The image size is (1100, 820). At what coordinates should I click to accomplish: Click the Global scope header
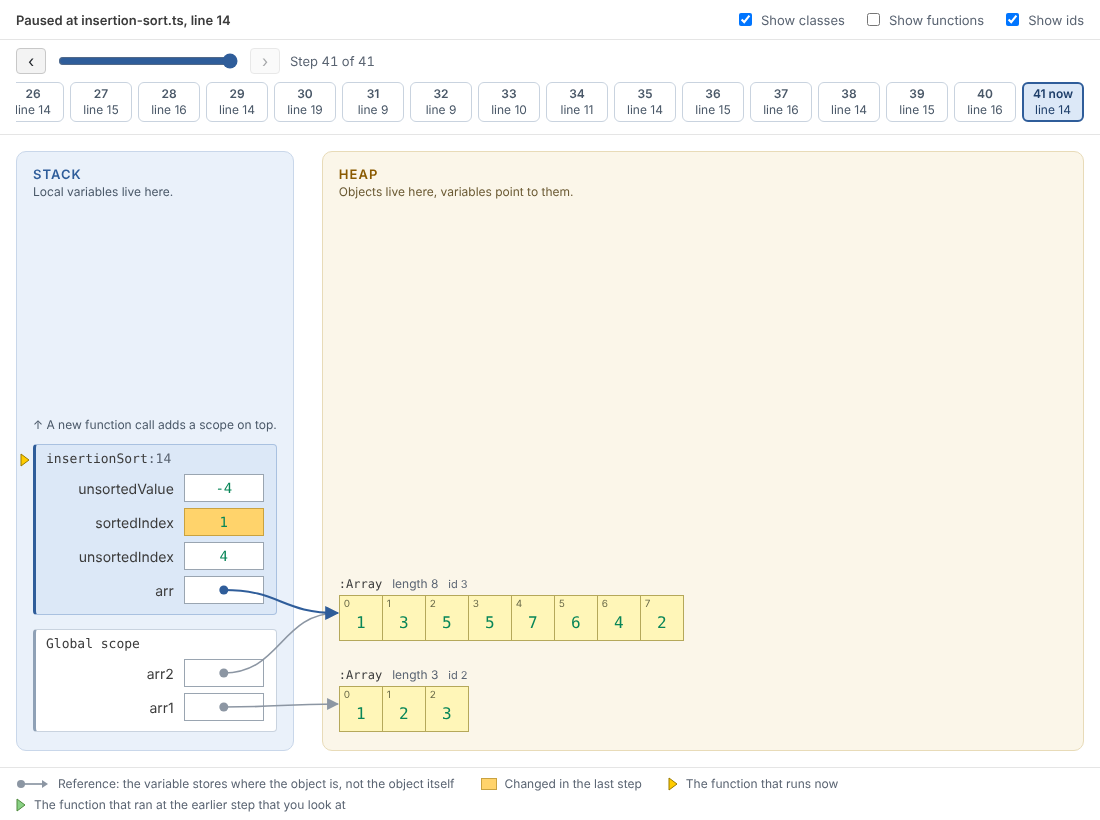93,643
